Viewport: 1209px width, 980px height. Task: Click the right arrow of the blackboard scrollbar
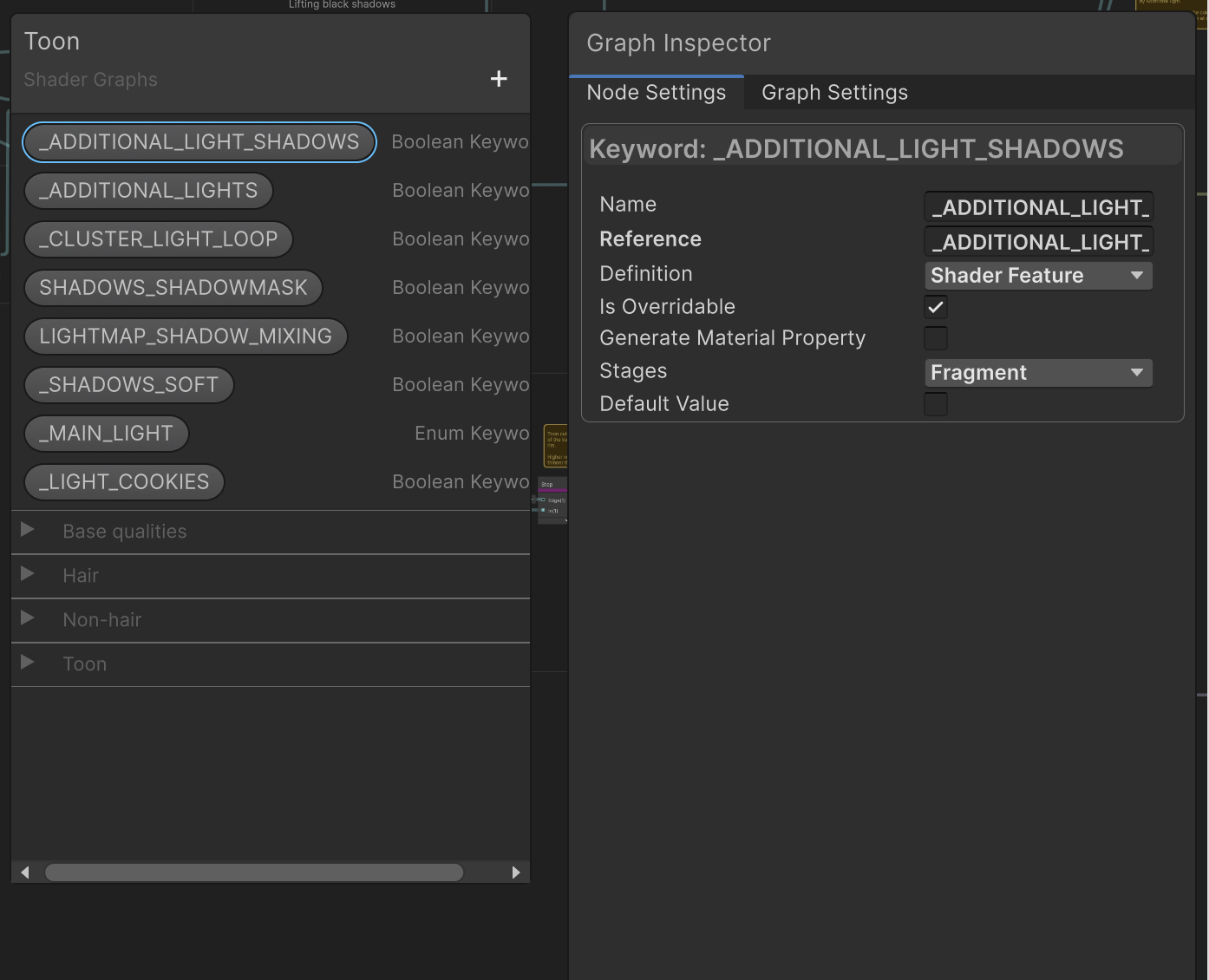[517, 872]
